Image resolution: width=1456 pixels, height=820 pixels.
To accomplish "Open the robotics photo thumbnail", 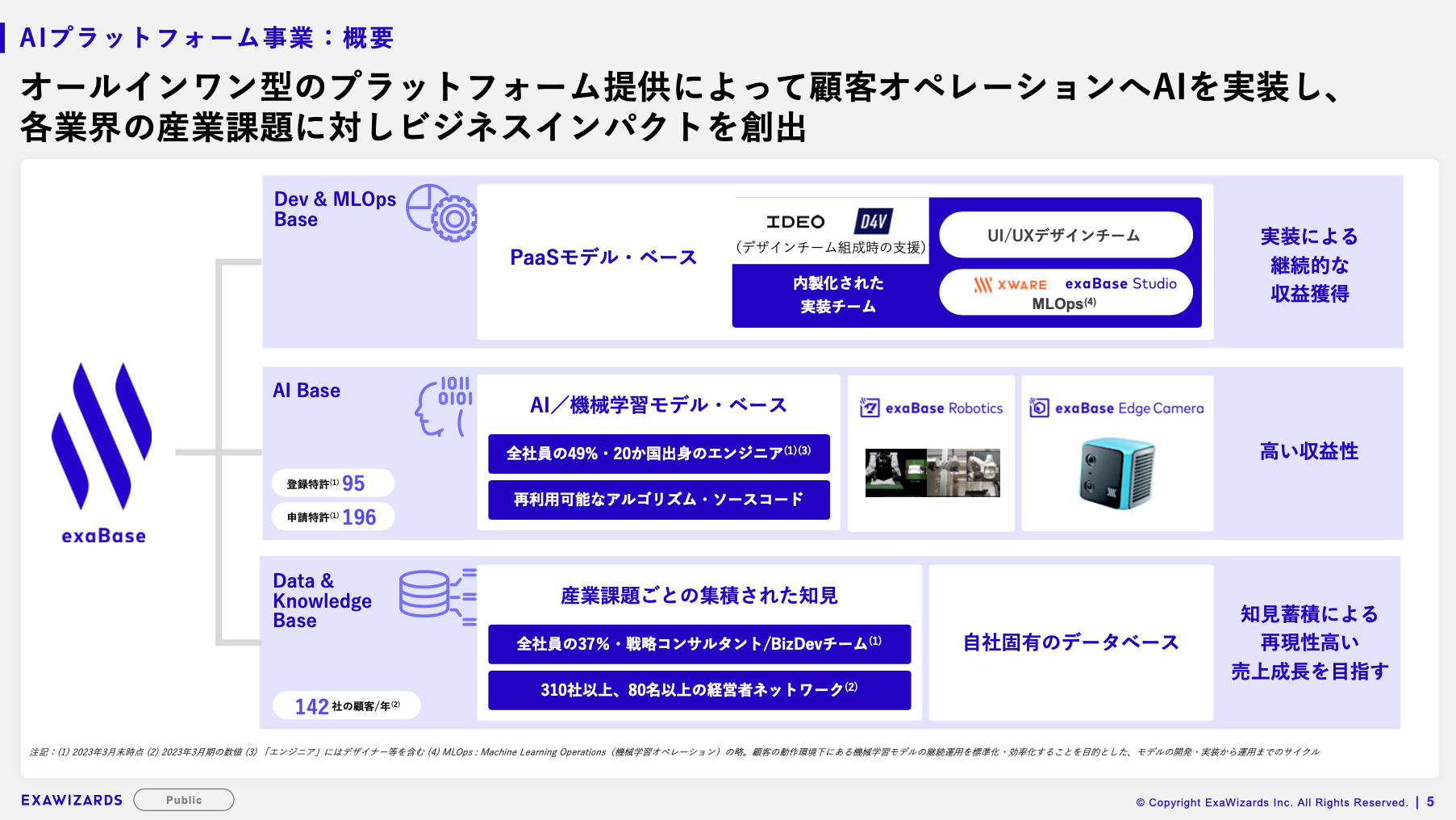I will coord(932,473).
